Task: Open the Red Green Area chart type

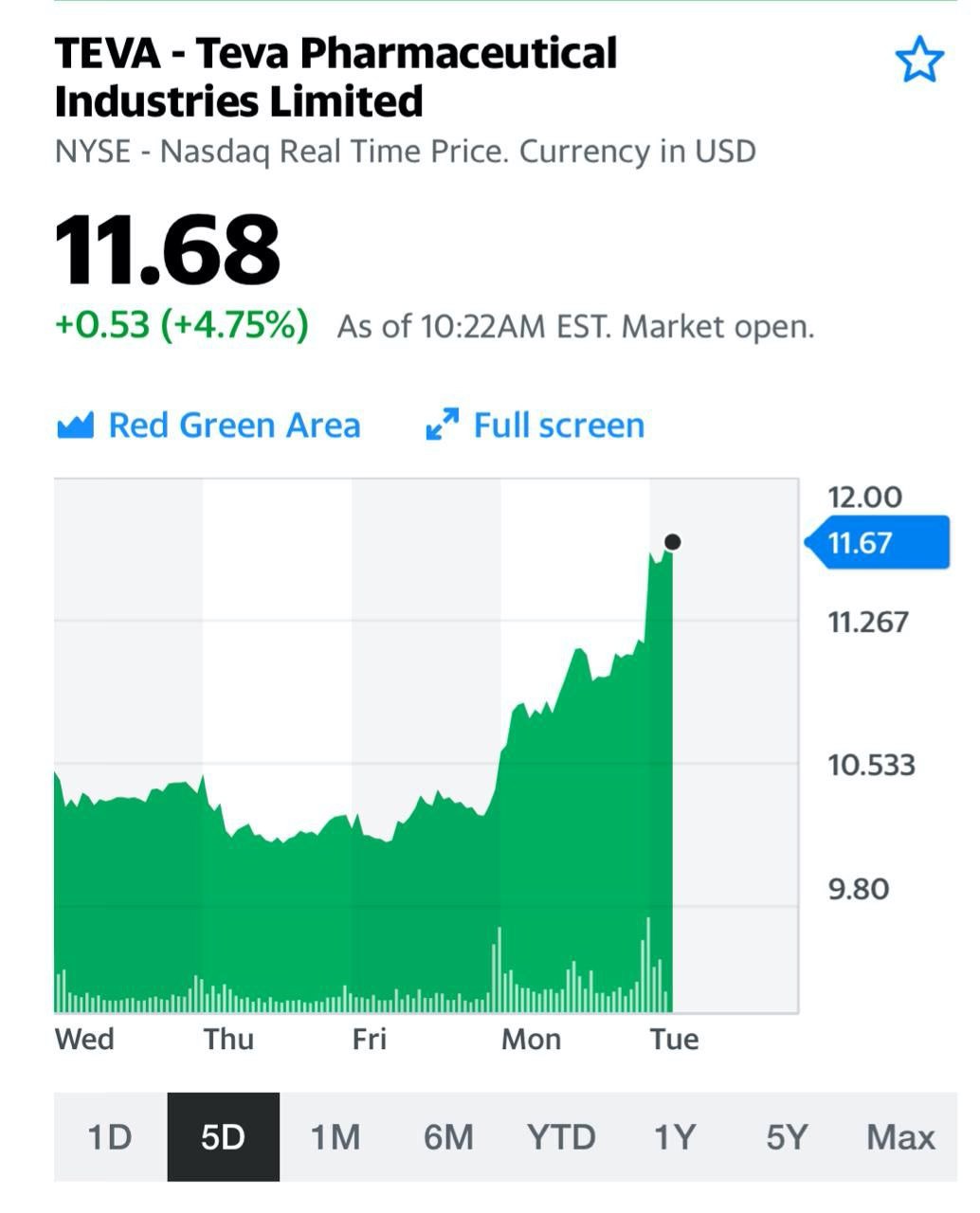Action: coord(209,425)
